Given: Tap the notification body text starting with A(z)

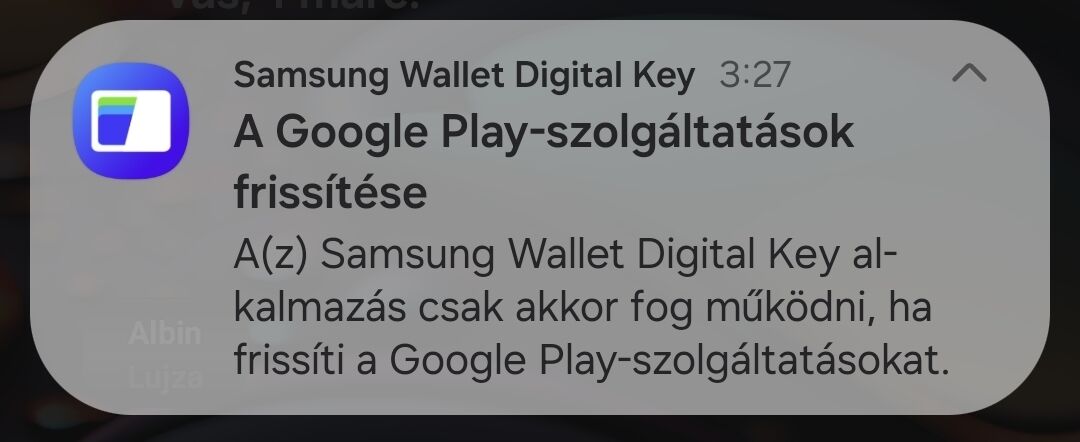Looking at the screenshot, I should tap(592, 308).
